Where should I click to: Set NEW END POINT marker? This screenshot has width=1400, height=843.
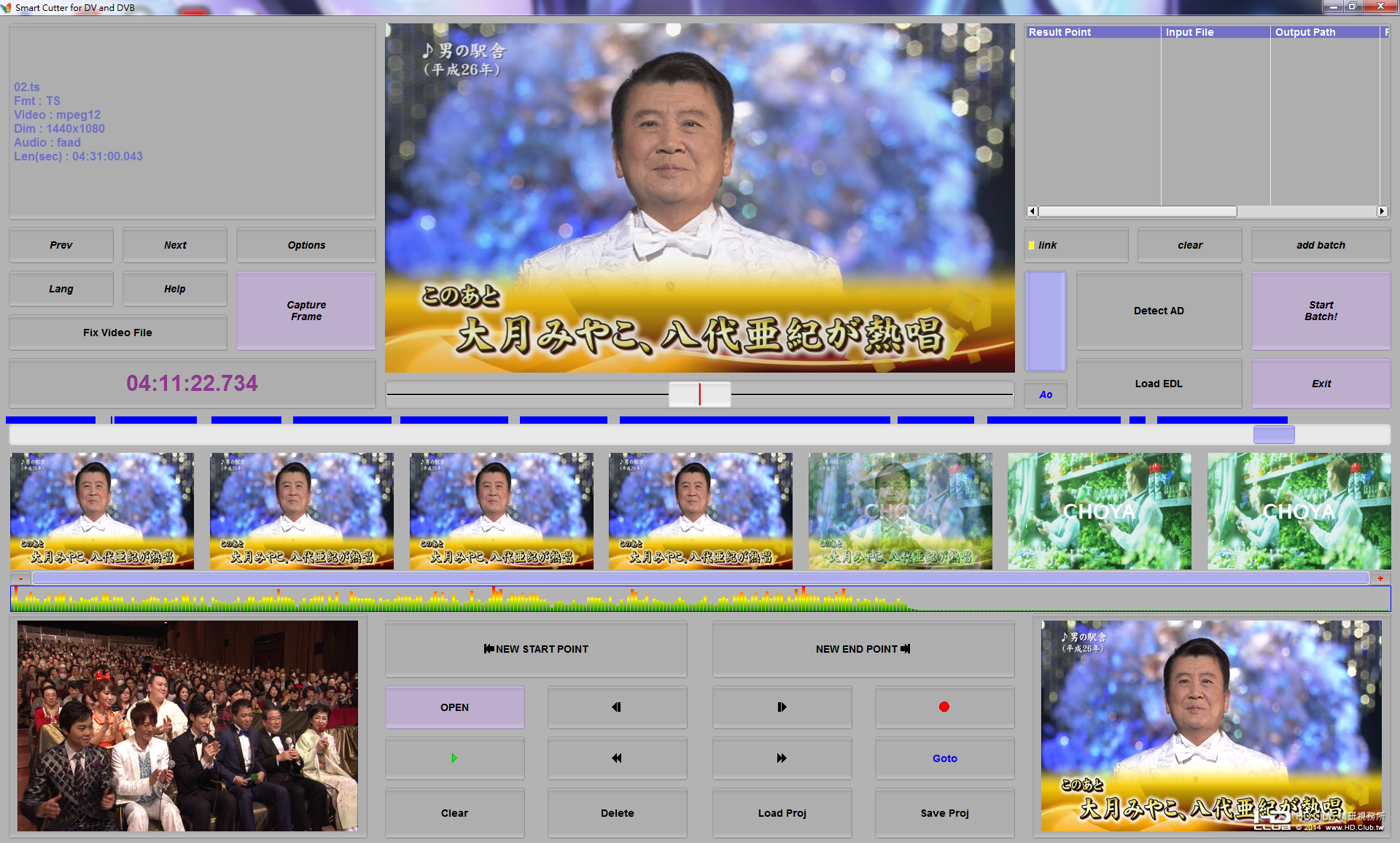[863, 649]
